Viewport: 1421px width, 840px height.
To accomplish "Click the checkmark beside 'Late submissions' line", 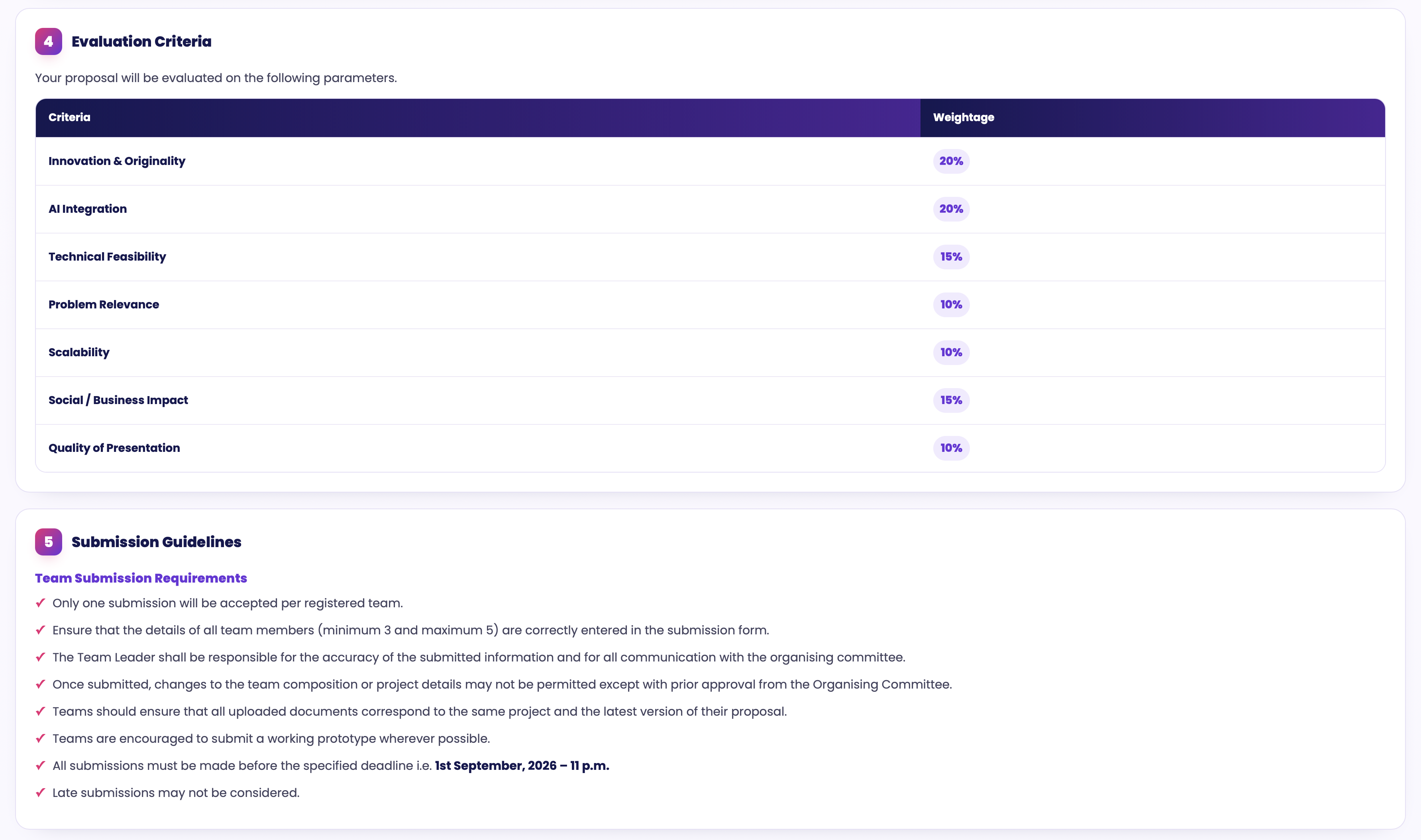I will pos(40,793).
